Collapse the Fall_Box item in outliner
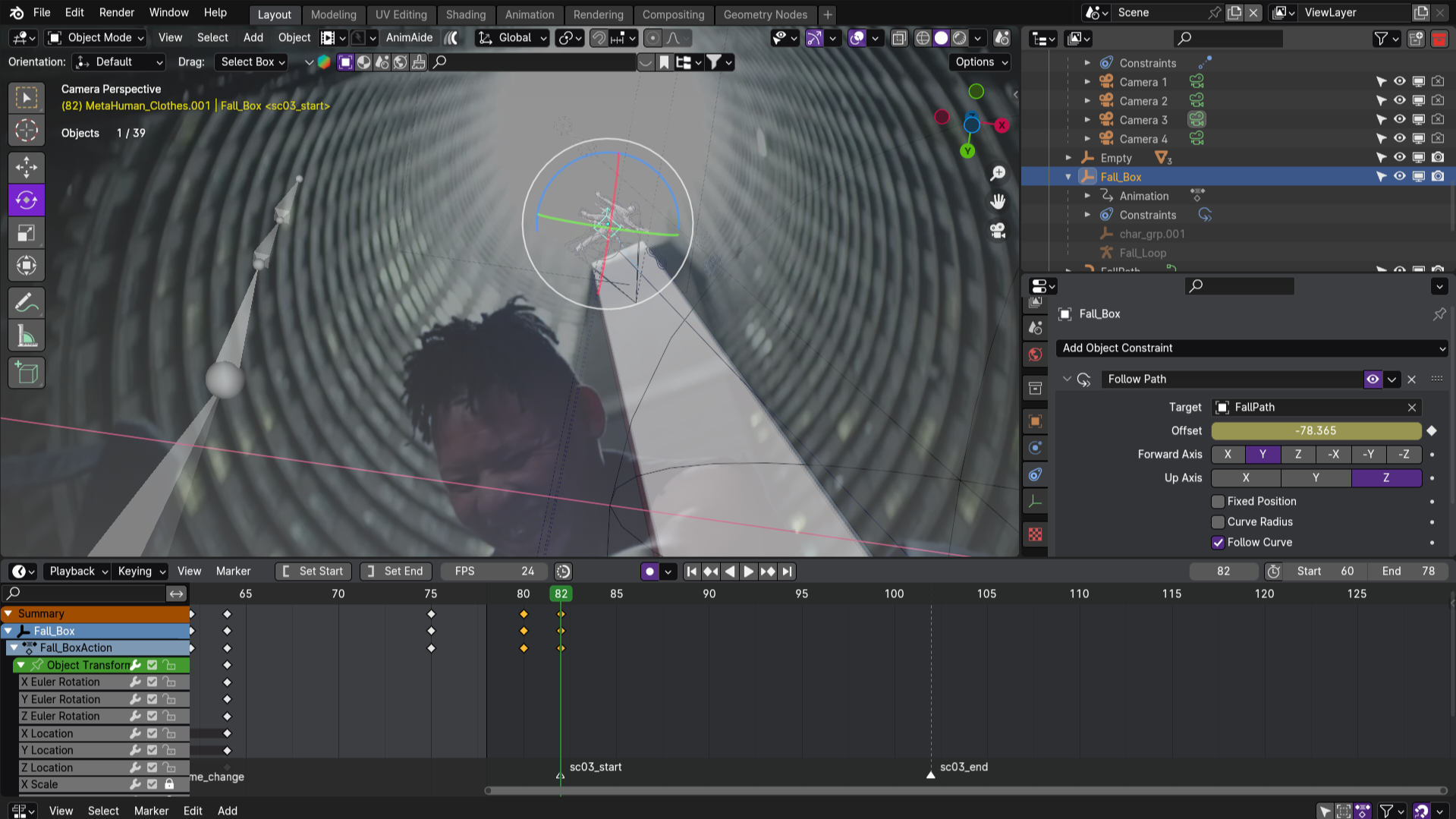The image size is (1456, 819). (1068, 177)
